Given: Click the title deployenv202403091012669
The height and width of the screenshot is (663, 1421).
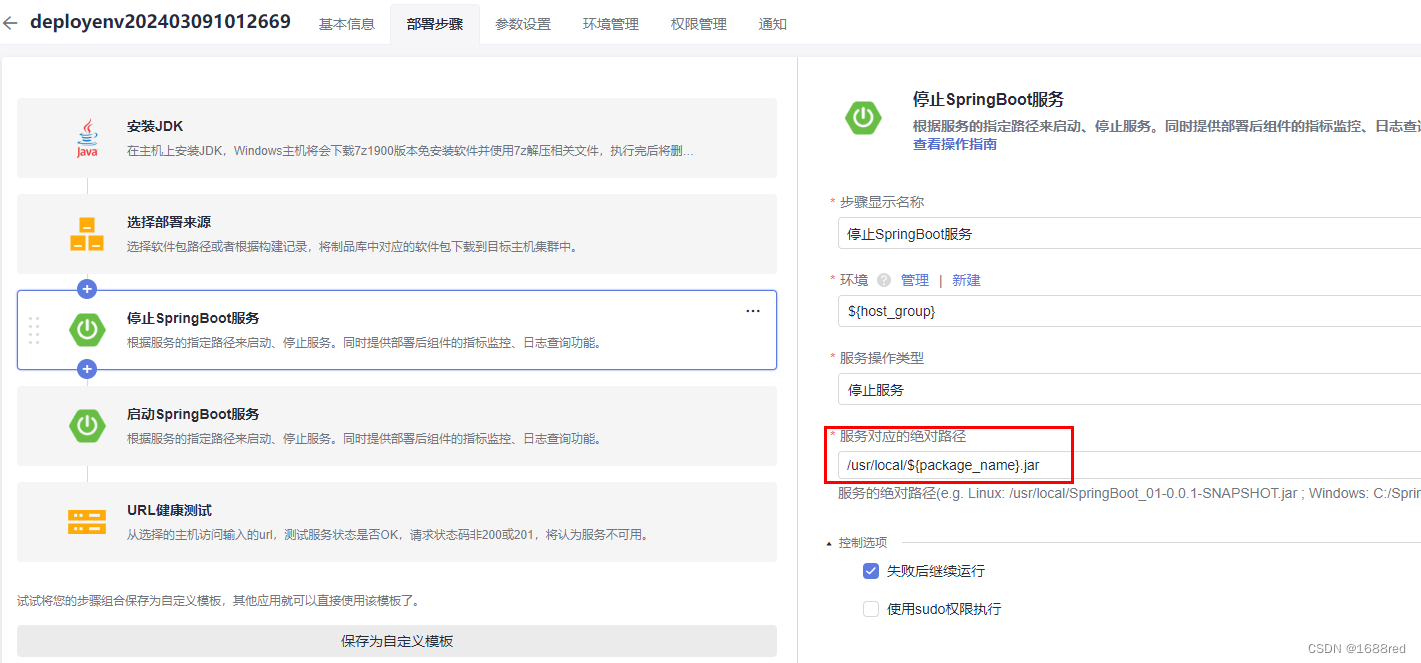Looking at the screenshot, I should pyautogui.click(x=160, y=22).
